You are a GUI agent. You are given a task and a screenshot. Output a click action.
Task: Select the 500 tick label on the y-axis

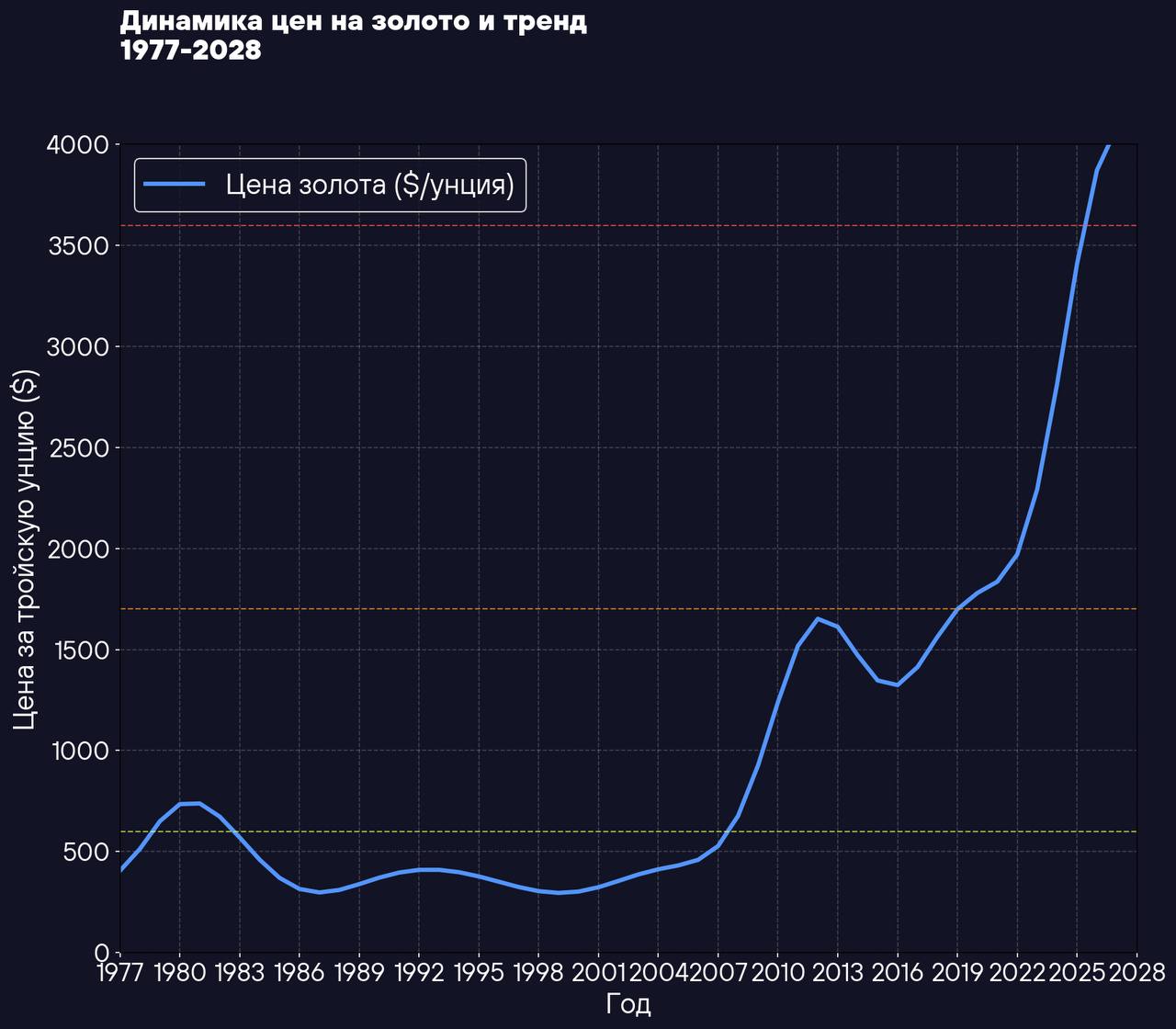[x=85, y=853]
